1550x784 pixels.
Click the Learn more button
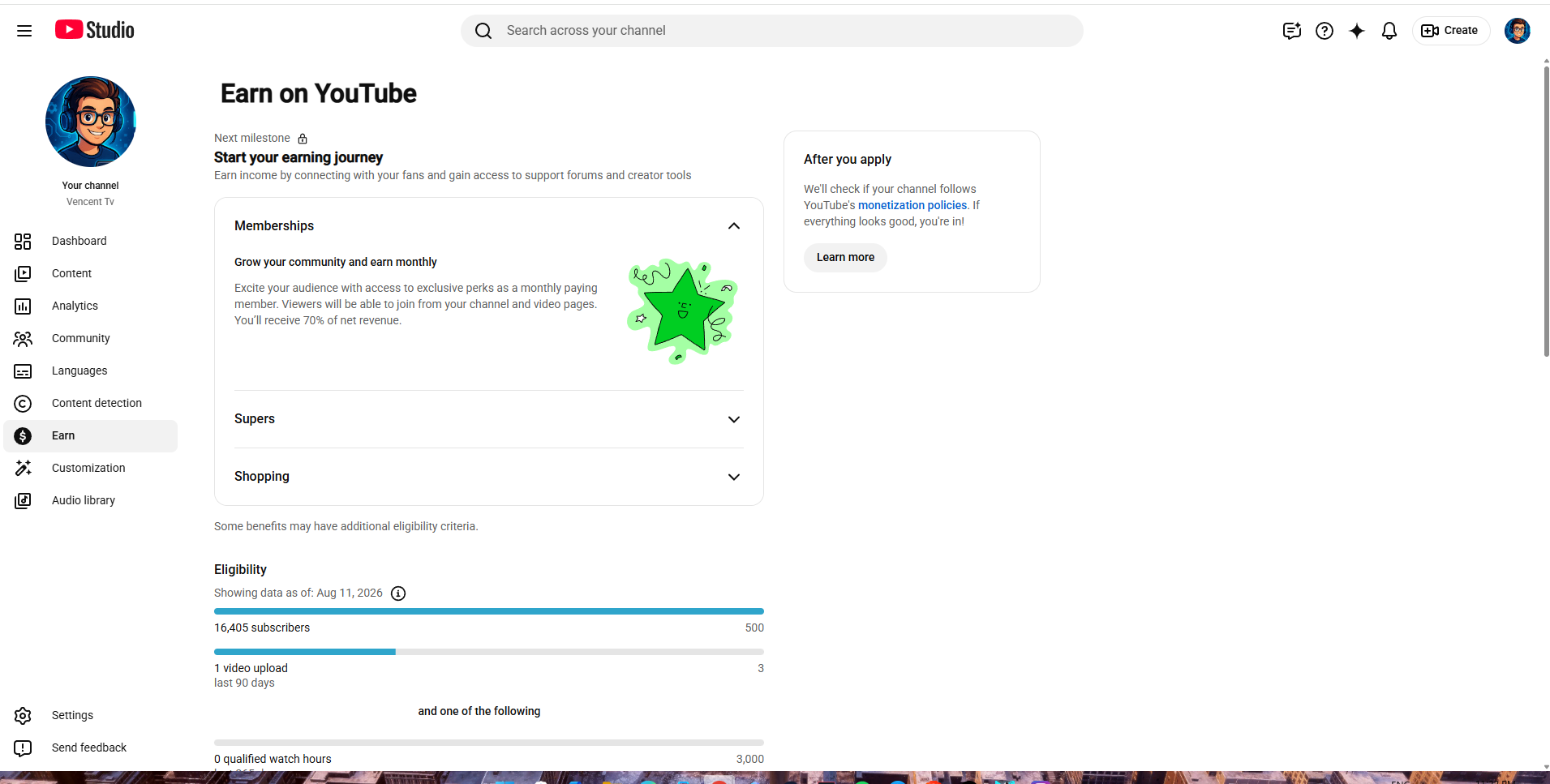[x=845, y=258]
